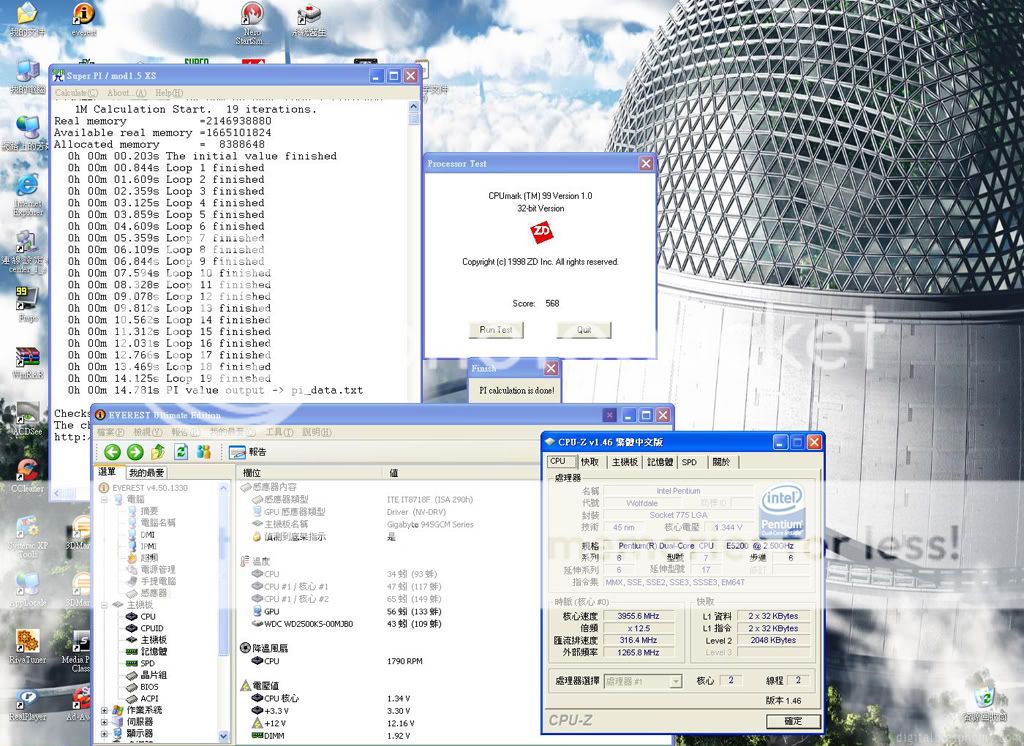The width and height of the screenshot is (1024, 746).
Task: Open Calculate(C) menu in Super PI
Action: click(76, 93)
